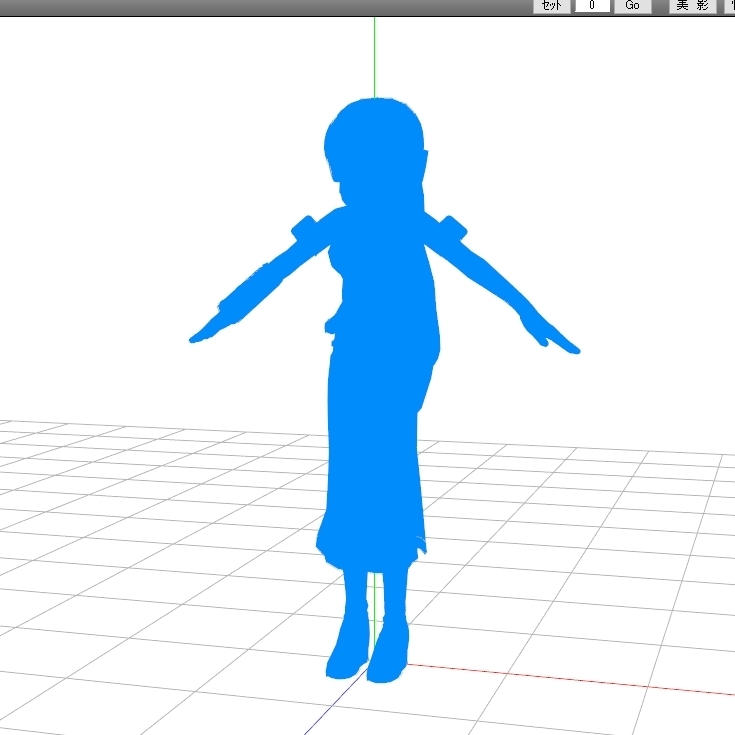
Task: Click the セット button
Action: tap(551, 6)
